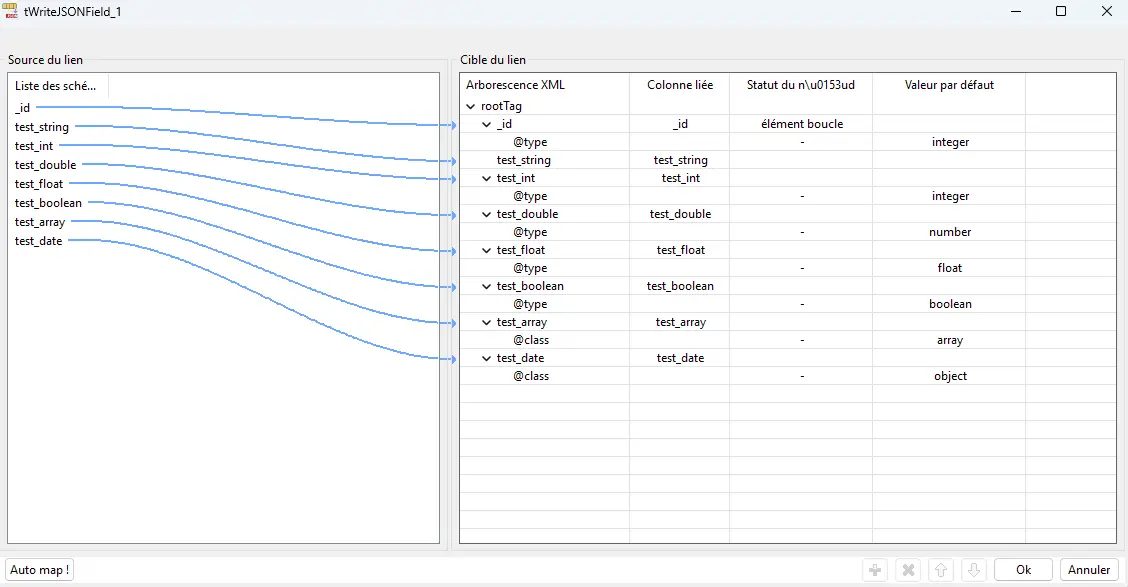Click the delete element icon
The width and height of the screenshot is (1128, 587).
pos(907,570)
